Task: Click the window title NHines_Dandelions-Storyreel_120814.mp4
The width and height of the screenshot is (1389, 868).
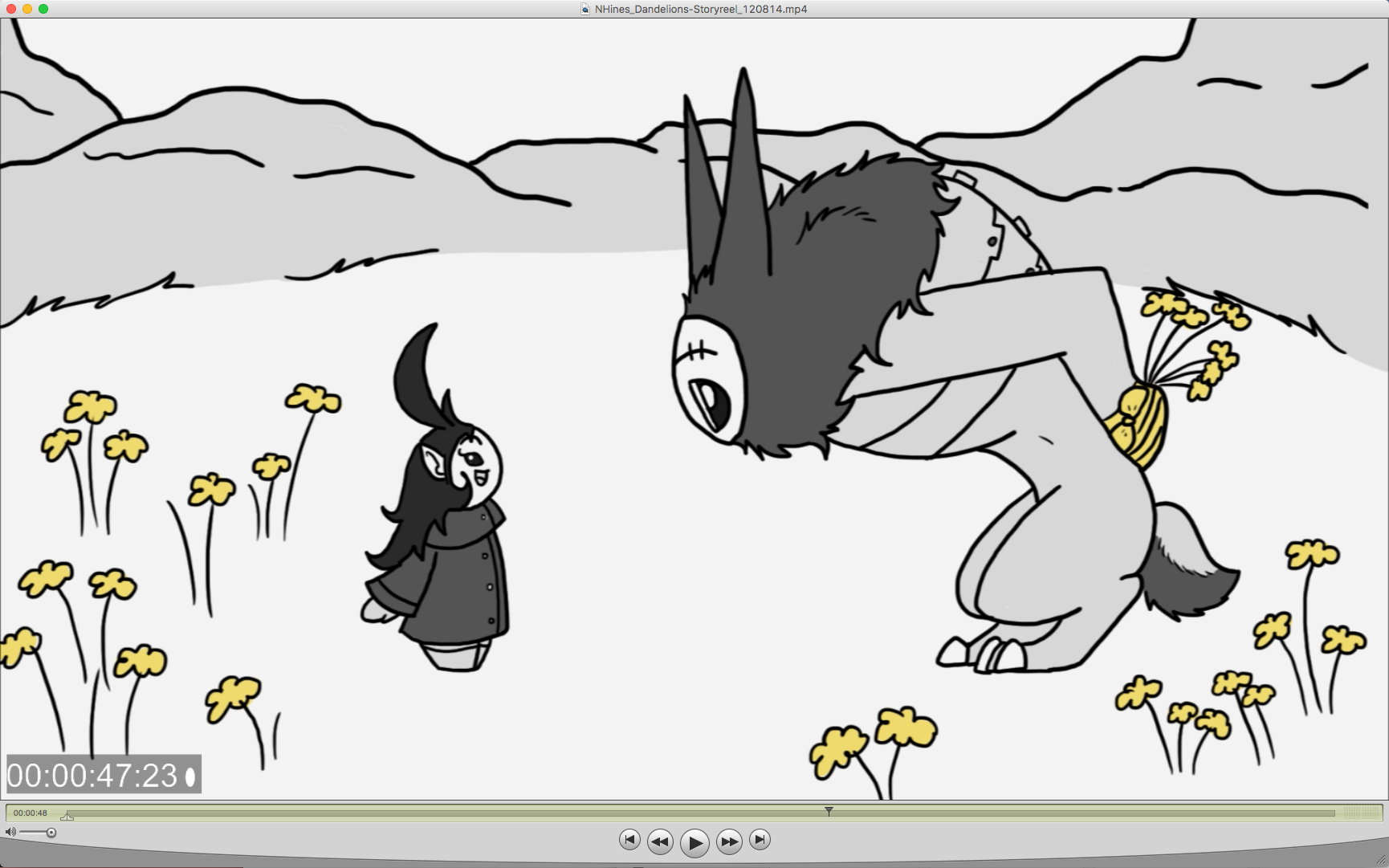Action: point(700,9)
